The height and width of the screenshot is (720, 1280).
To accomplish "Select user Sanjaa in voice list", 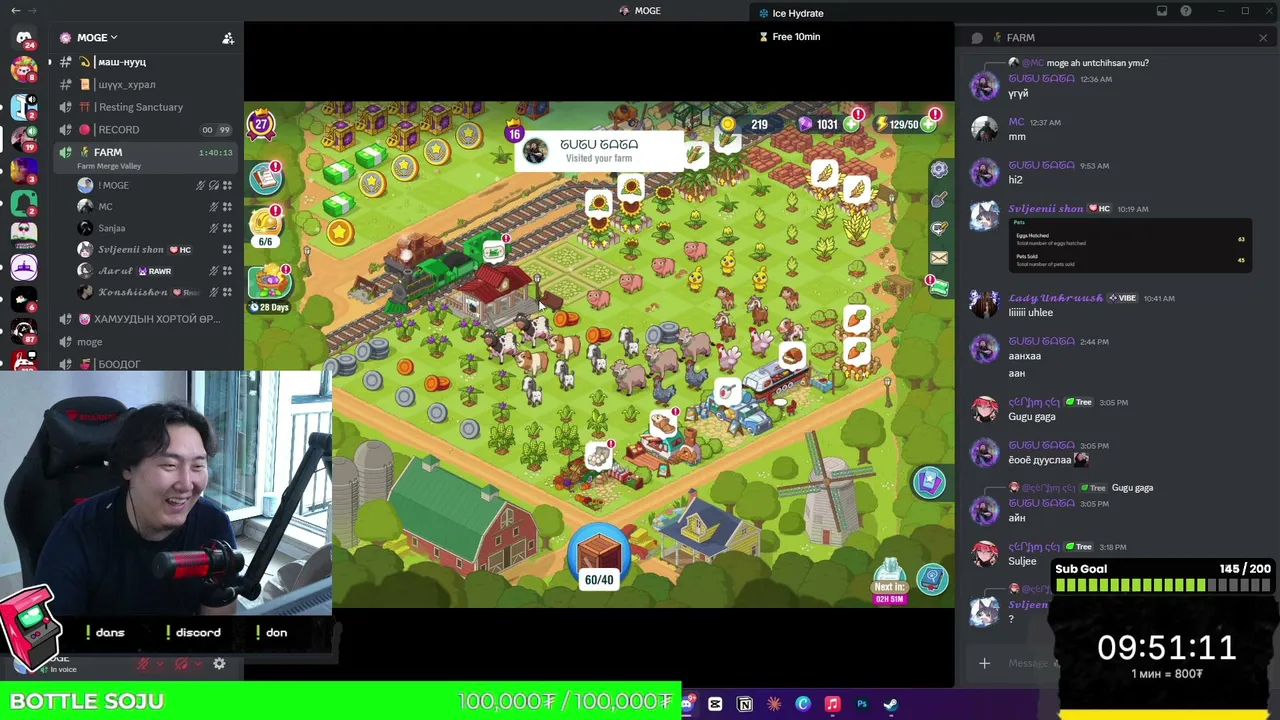I will point(111,228).
